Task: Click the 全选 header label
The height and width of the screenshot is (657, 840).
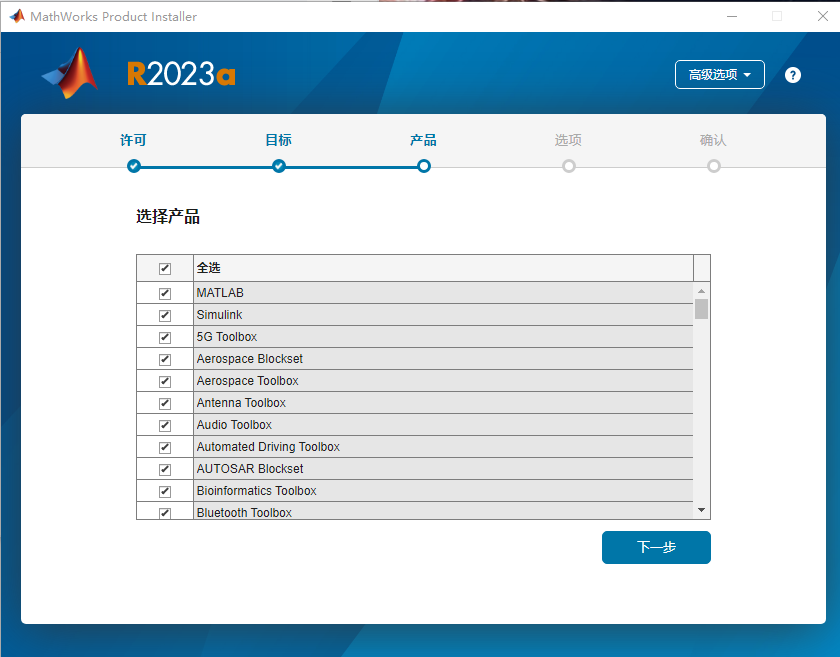Action: click(208, 268)
